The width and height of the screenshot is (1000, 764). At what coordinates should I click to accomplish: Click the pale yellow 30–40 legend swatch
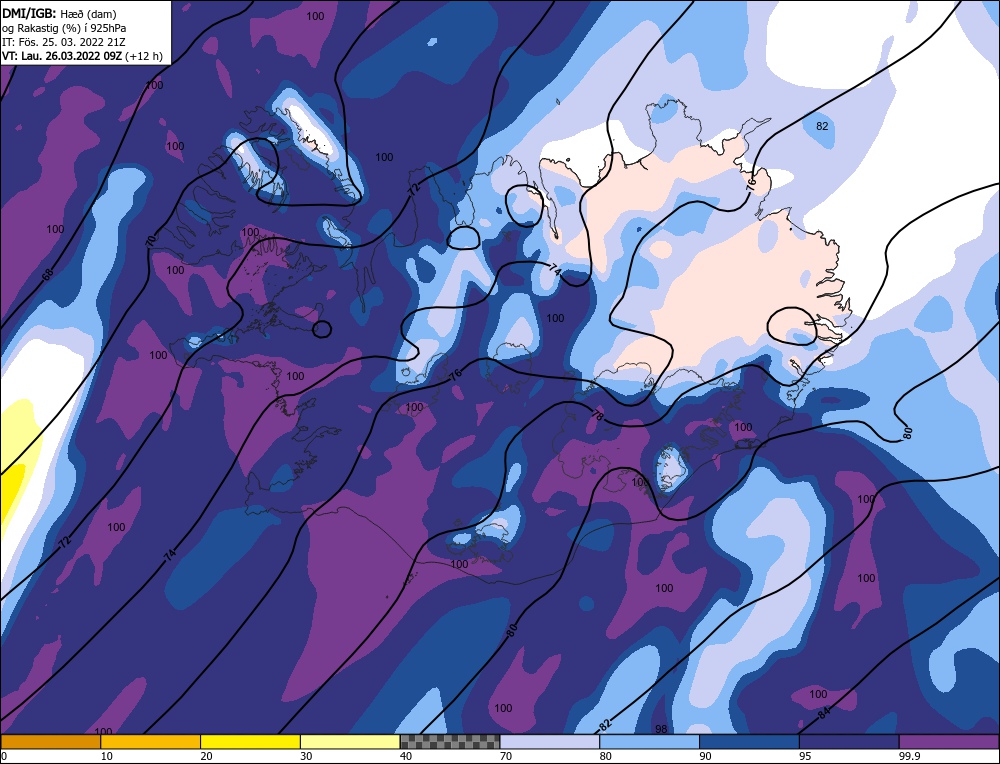pyautogui.click(x=350, y=742)
